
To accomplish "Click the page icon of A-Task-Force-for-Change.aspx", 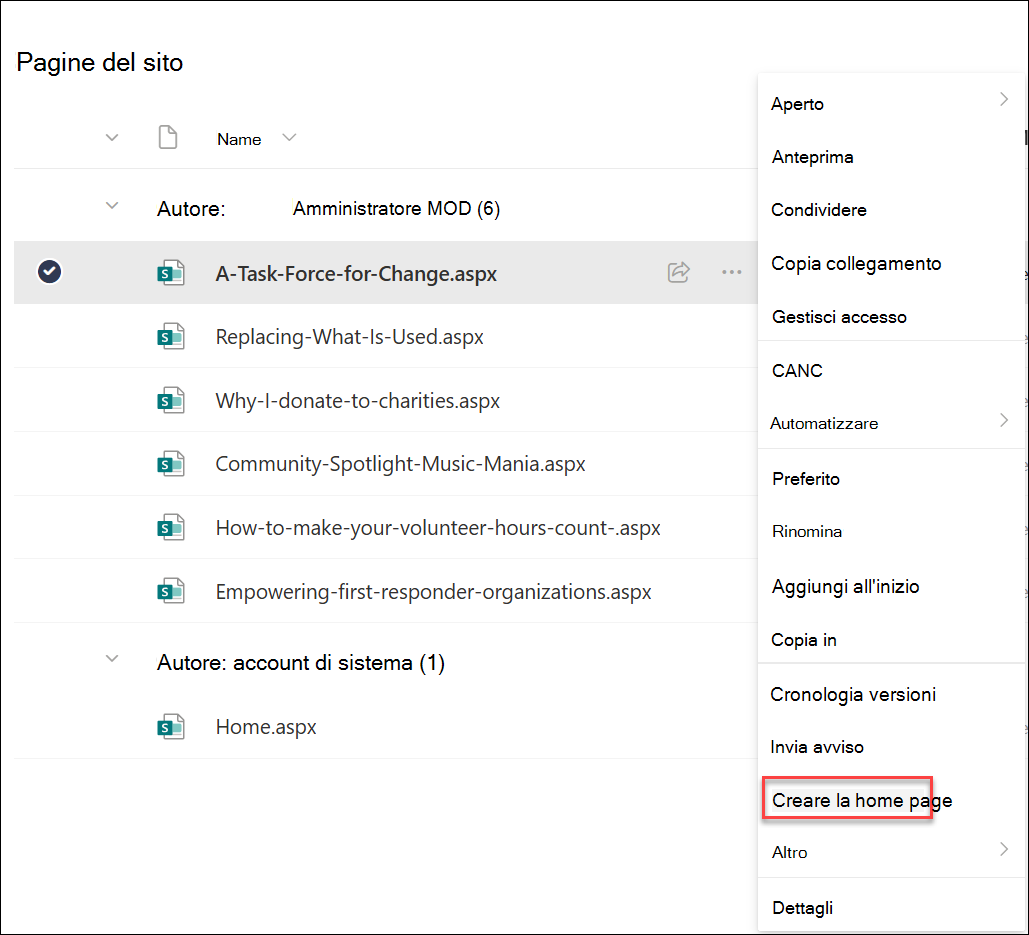I will pos(171,273).
